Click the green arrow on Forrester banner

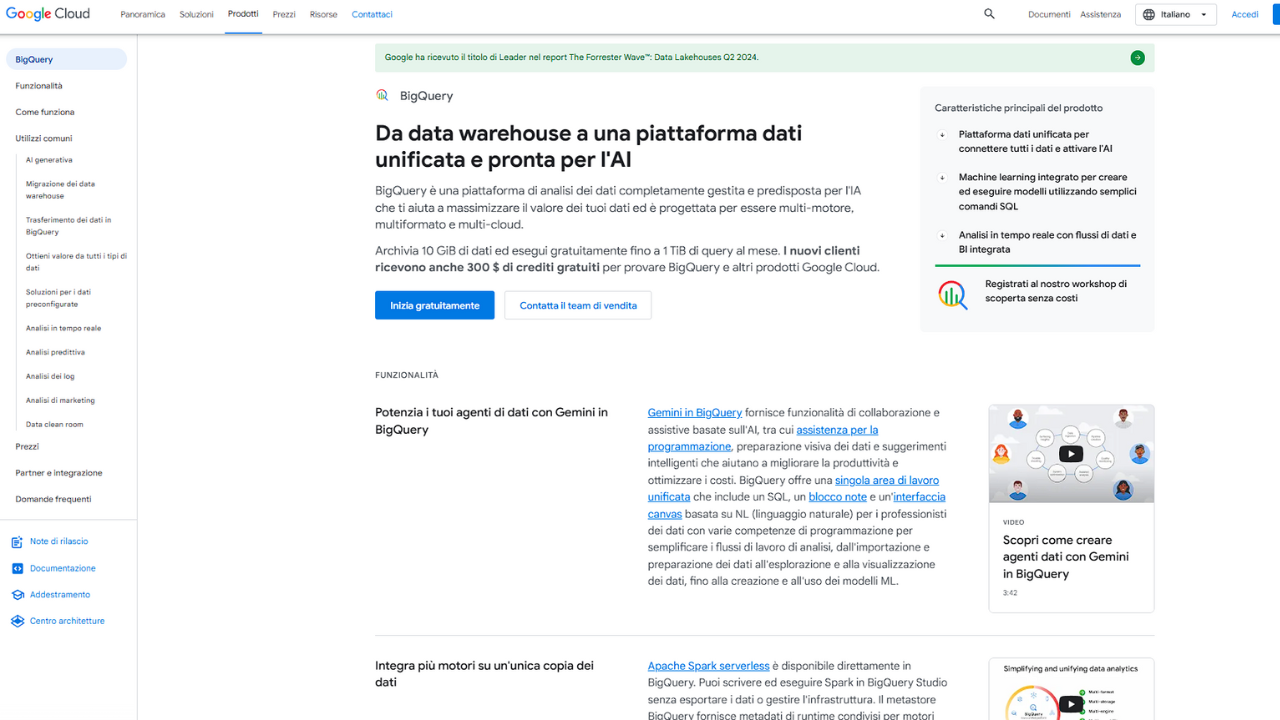pyautogui.click(x=1137, y=58)
